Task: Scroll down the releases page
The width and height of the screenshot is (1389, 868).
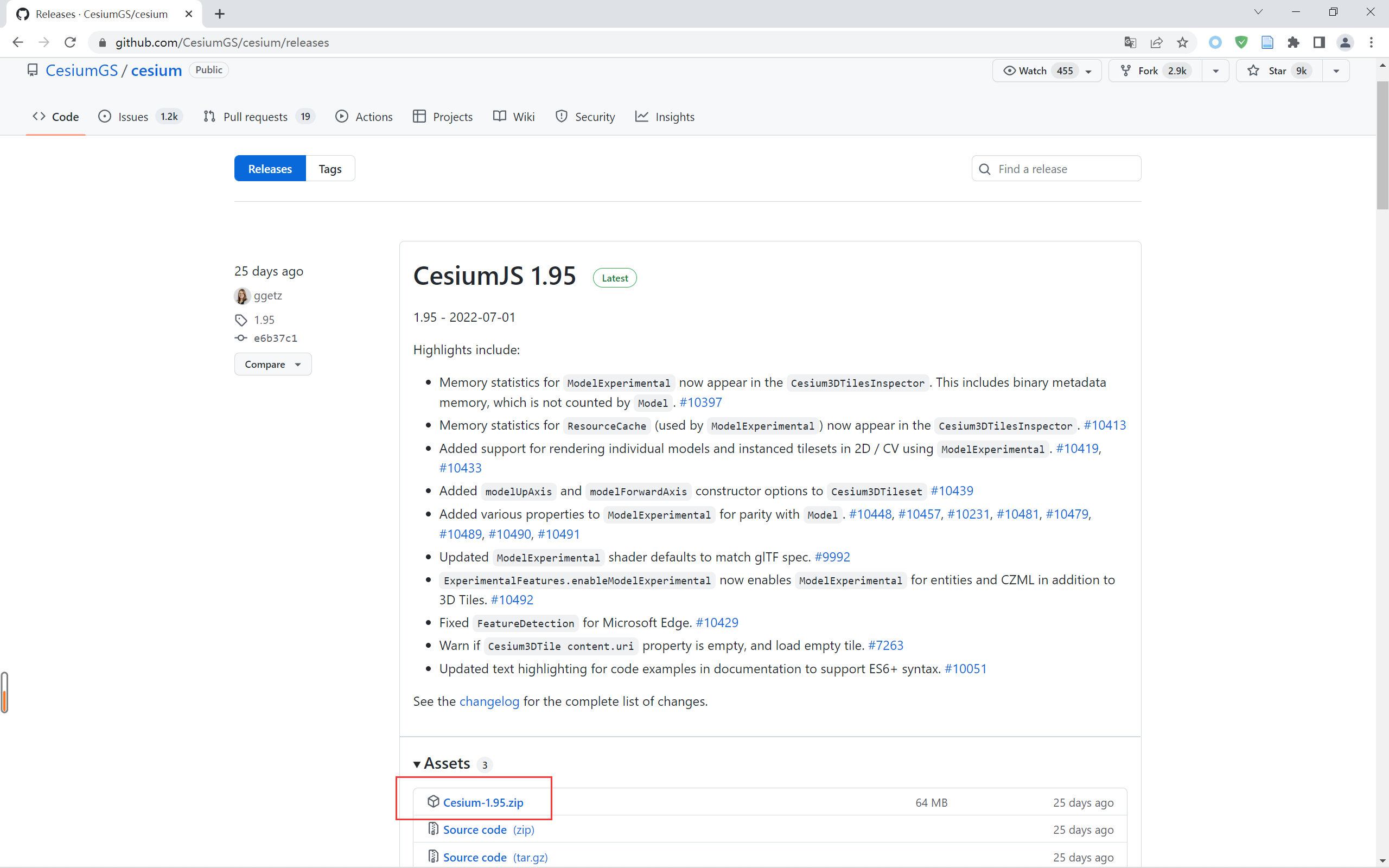Action: (x=1384, y=858)
